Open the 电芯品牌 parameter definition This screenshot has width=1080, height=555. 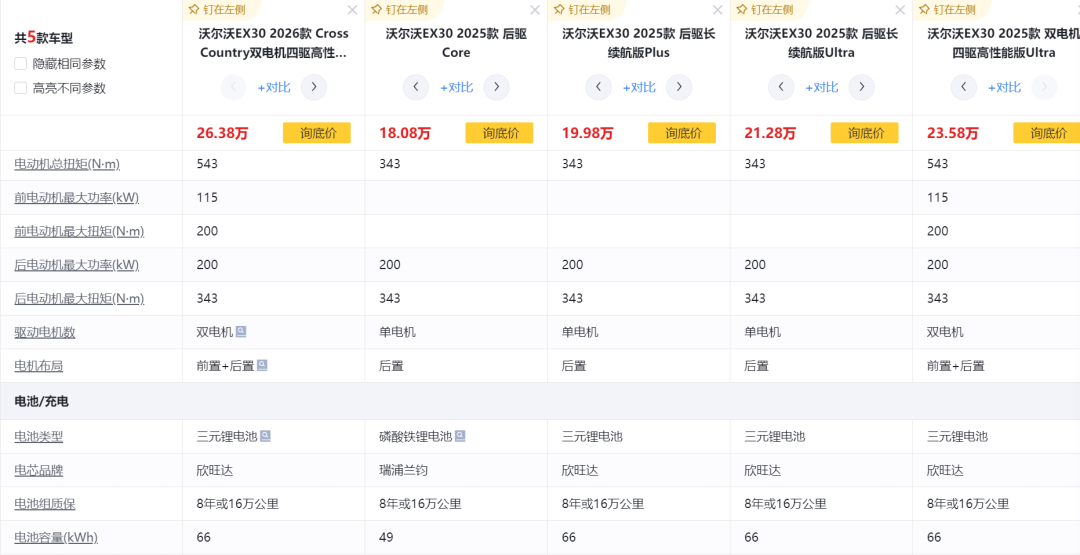[x=39, y=470]
